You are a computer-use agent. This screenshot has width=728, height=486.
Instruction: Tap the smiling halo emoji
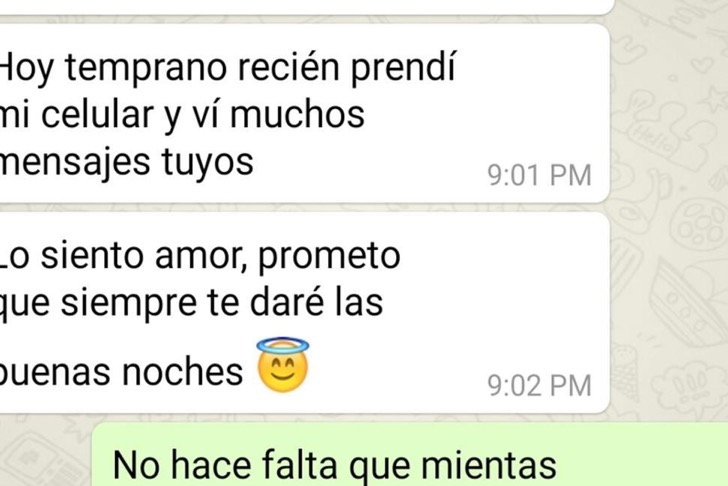click(283, 365)
